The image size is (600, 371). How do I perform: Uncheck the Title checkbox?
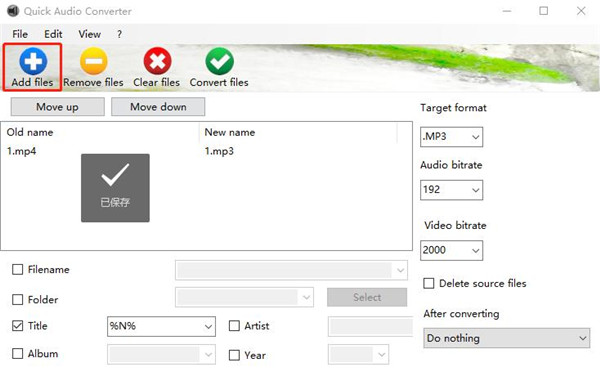(x=18, y=326)
